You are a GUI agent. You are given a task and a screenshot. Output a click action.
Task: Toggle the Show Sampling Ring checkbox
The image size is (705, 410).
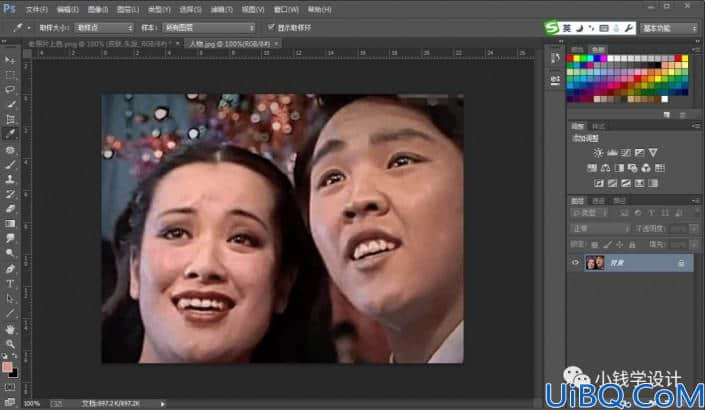click(271, 27)
